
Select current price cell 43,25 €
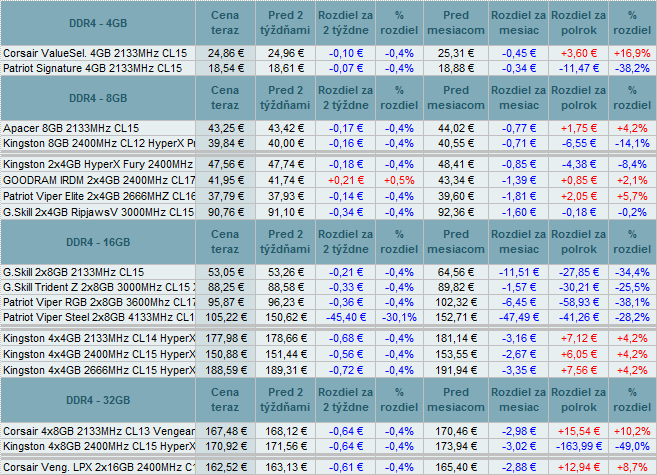[225, 128]
